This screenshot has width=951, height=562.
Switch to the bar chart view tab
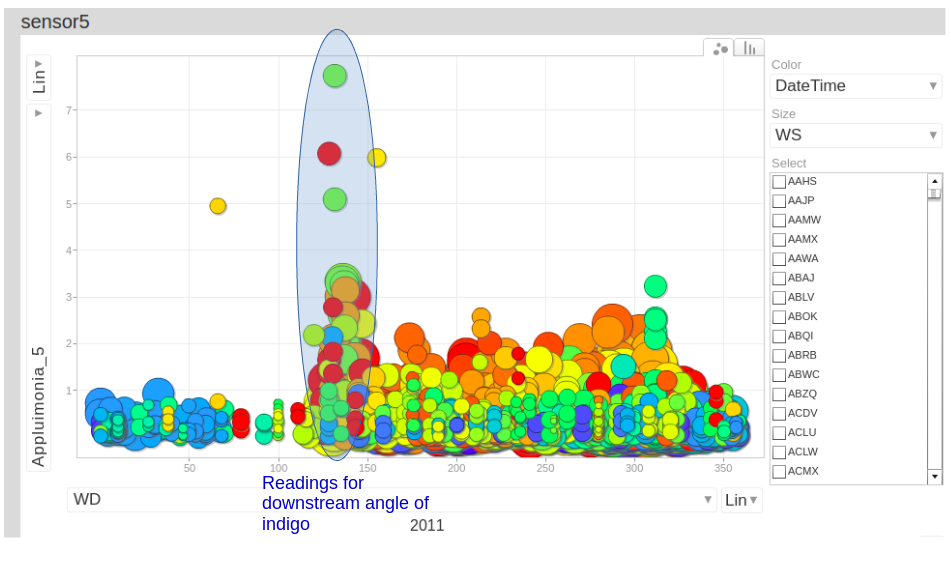pyautogui.click(x=749, y=48)
